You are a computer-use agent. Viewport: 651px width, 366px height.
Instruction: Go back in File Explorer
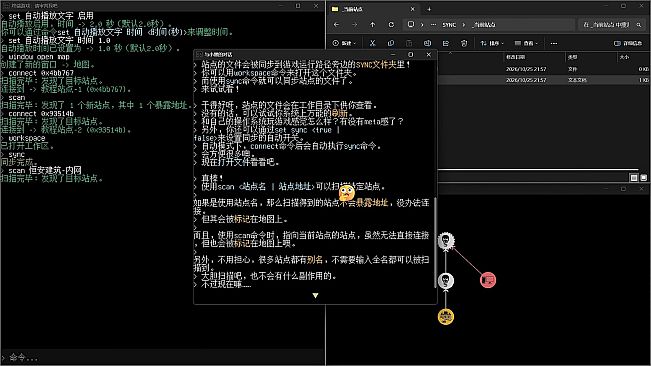[x=336, y=24]
